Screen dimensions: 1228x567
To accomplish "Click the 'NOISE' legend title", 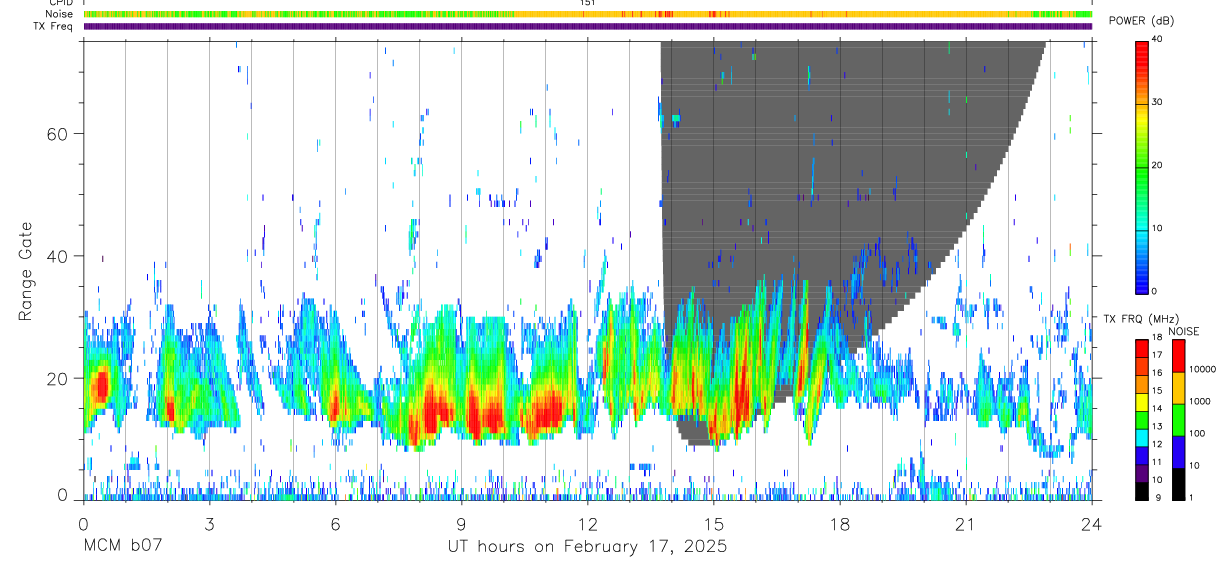I will click(1185, 331).
